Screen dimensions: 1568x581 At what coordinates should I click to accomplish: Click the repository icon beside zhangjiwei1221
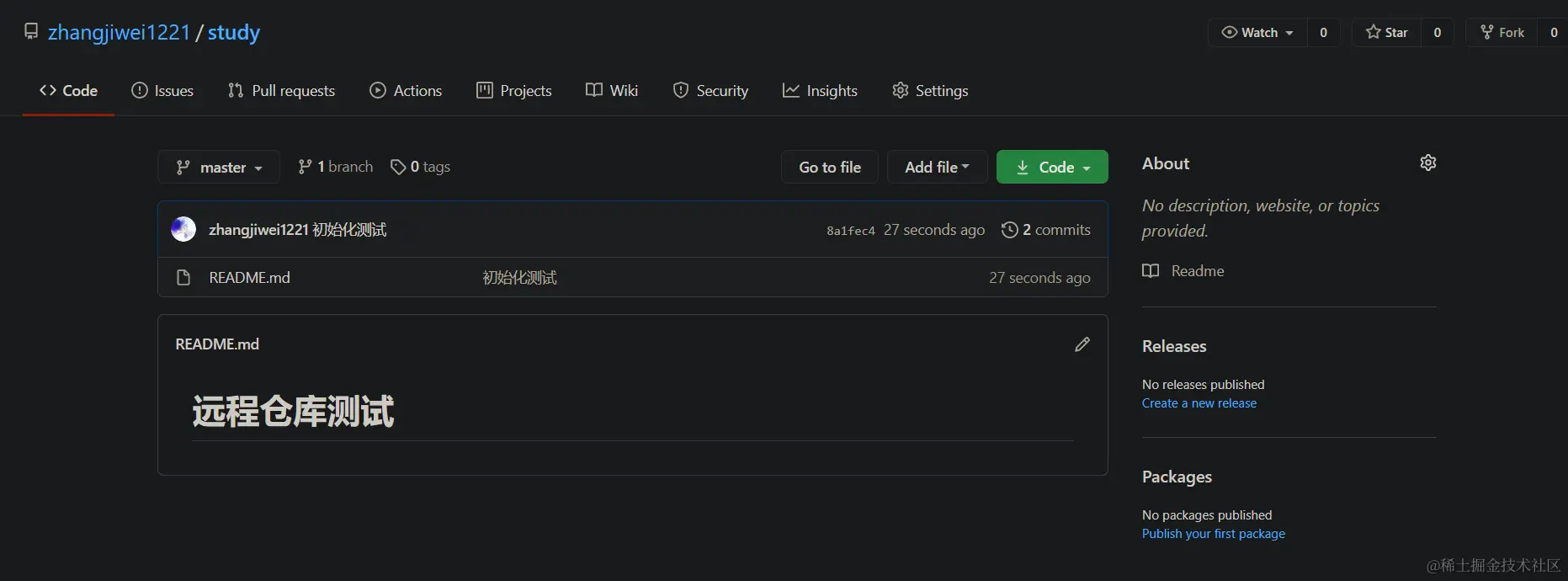[x=31, y=32]
